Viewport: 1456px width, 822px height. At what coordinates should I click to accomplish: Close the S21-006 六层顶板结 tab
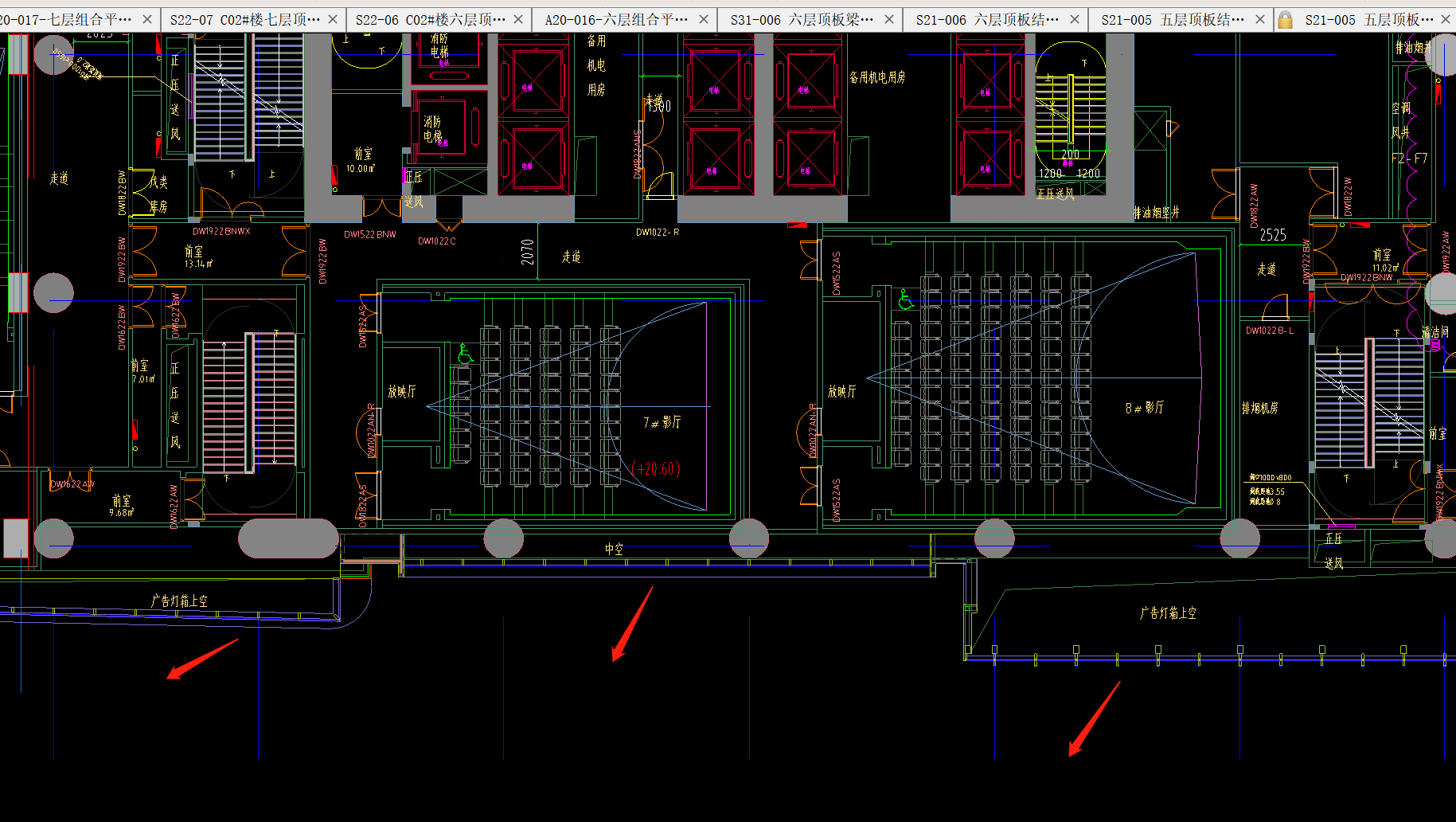click(x=1075, y=19)
